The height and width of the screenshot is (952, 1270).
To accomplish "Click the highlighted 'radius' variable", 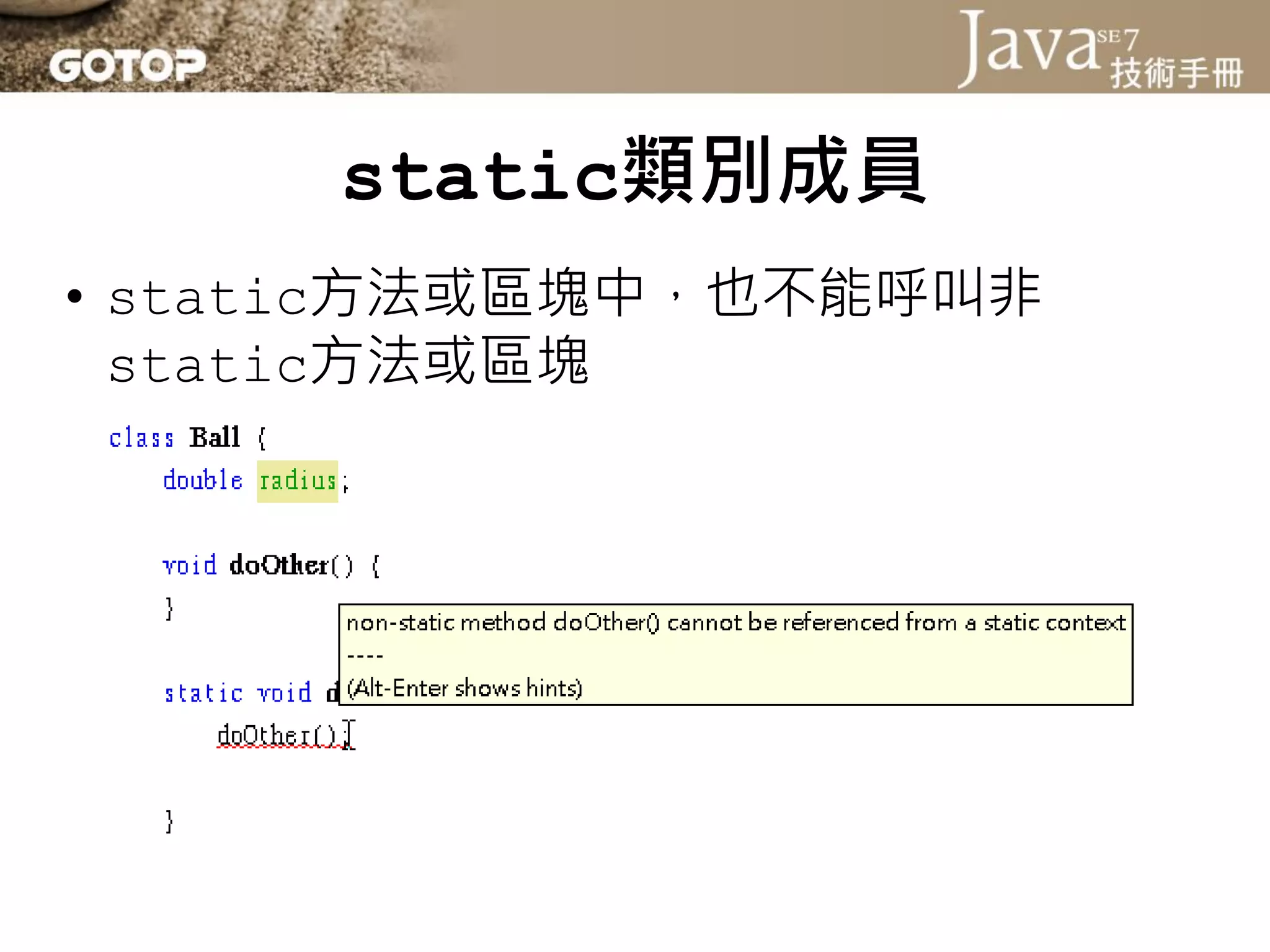I will (x=298, y=481).
